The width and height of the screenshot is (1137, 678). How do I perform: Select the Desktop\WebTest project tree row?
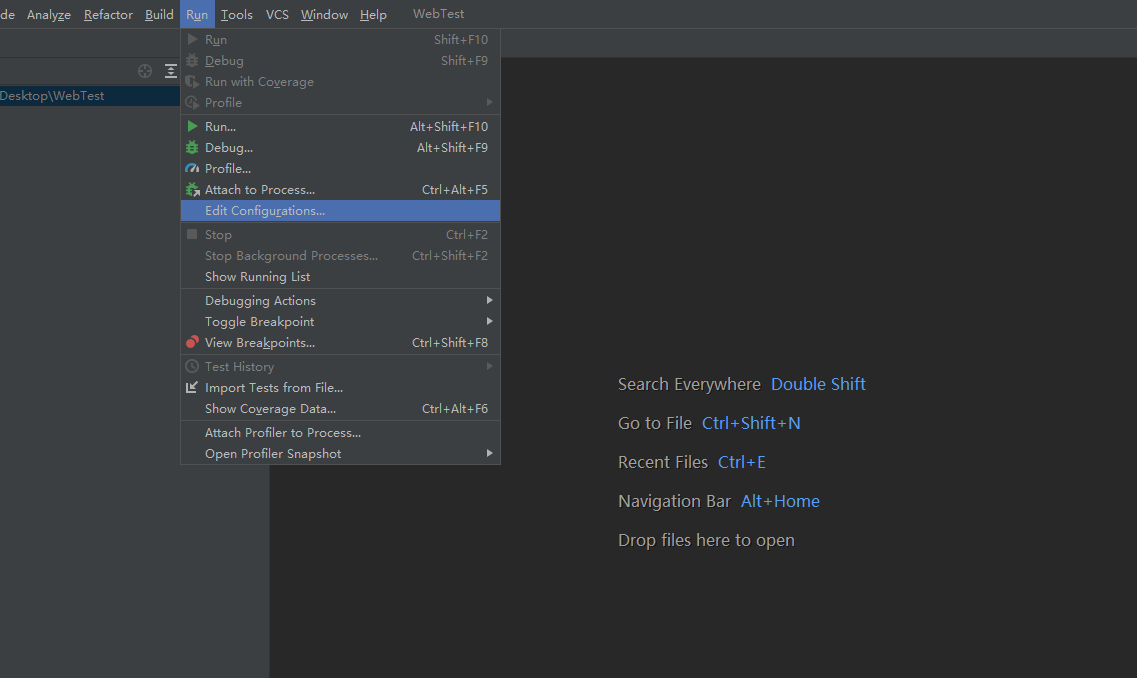coord(90,96)
